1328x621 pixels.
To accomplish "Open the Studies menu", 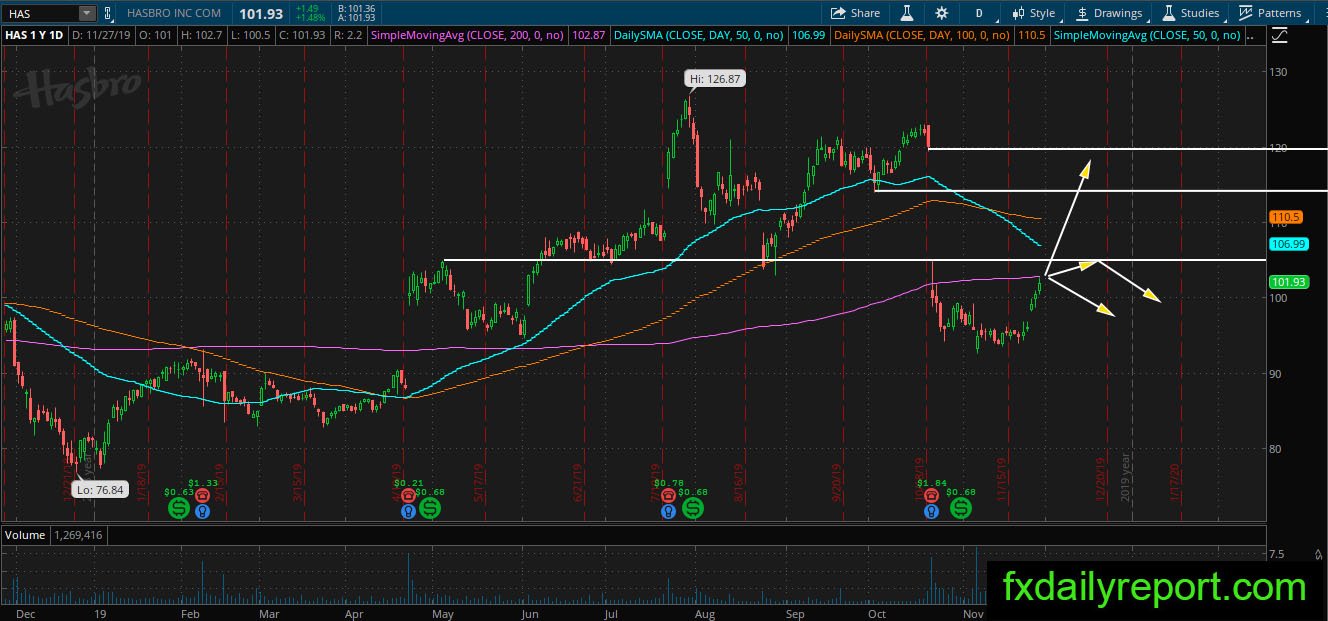I will [x=1190, y=13].
